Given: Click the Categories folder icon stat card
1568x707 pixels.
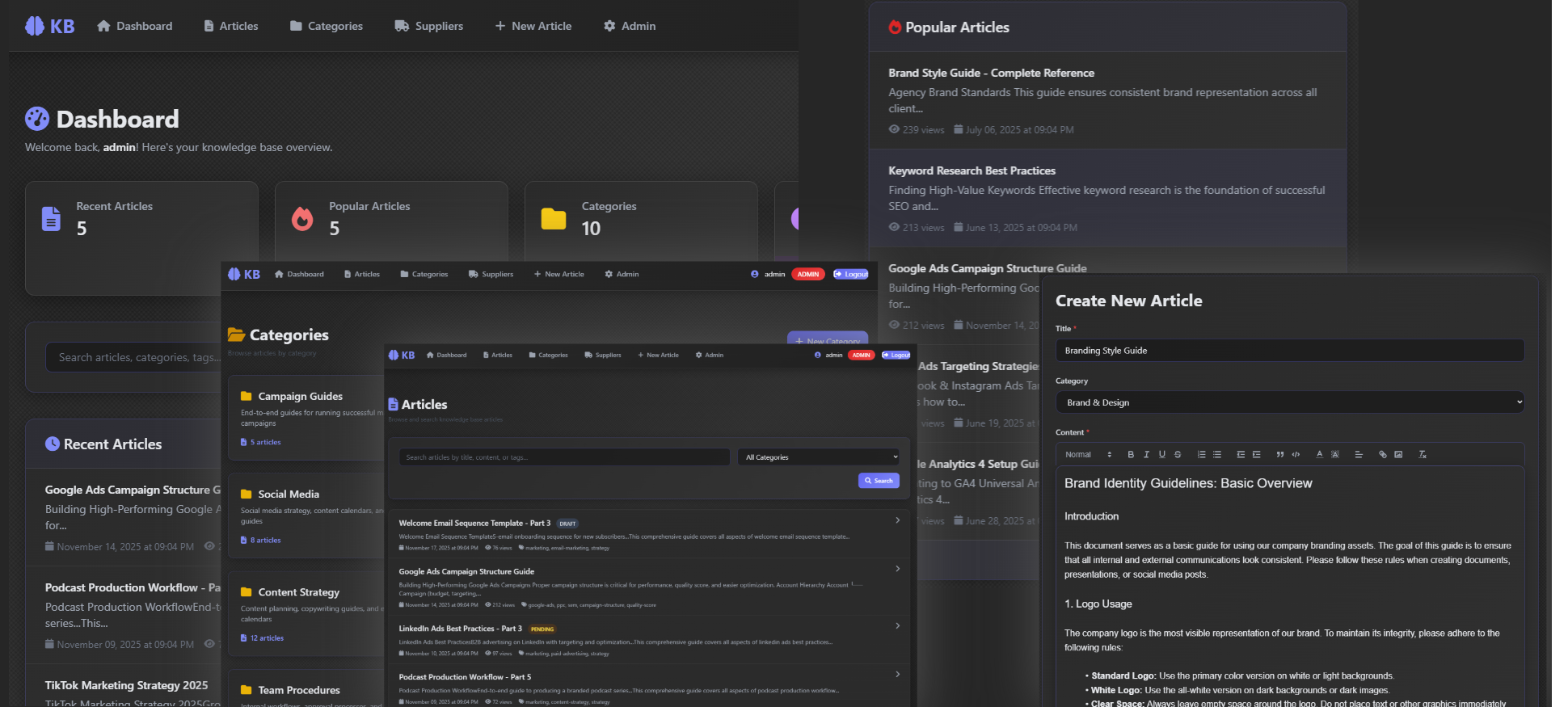Looking at the screenshot, I should (554, 218).
